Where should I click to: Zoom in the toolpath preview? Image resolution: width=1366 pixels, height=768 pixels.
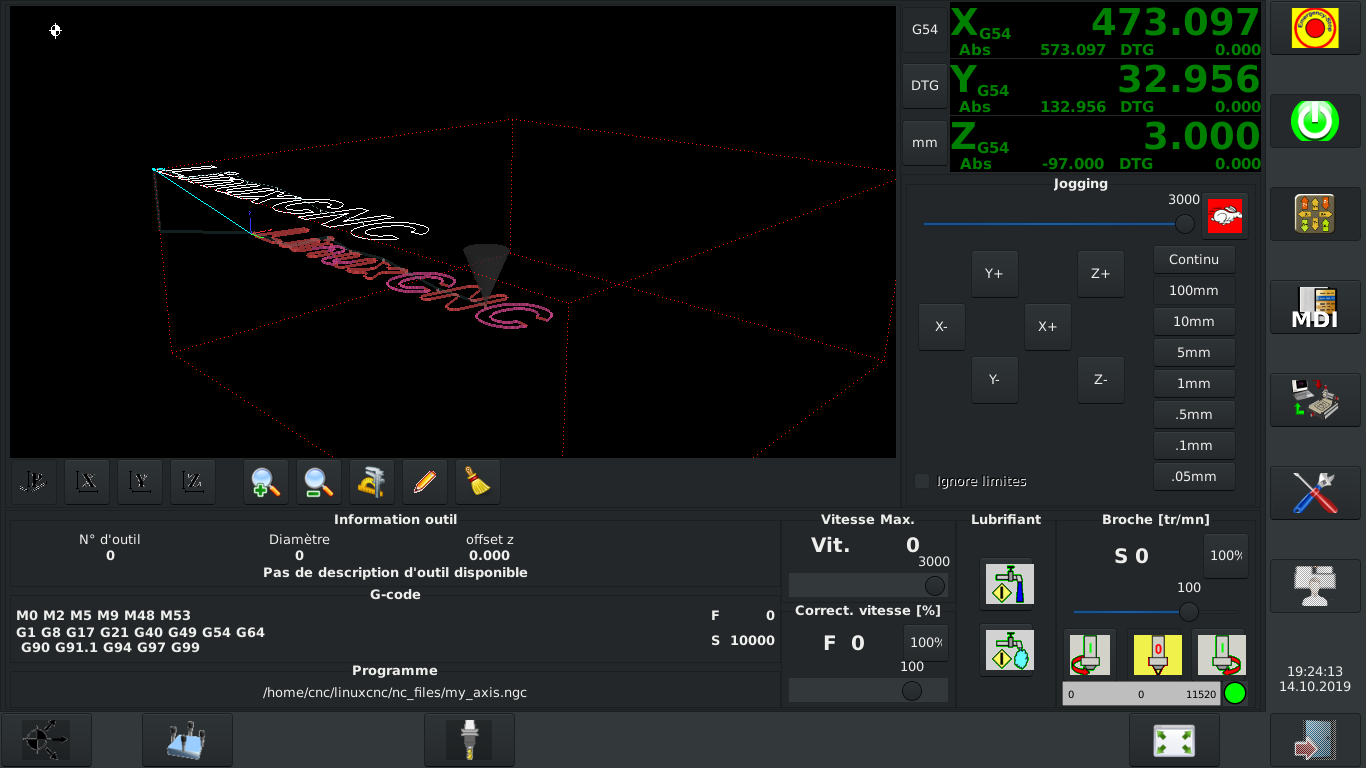click(266, 482)
